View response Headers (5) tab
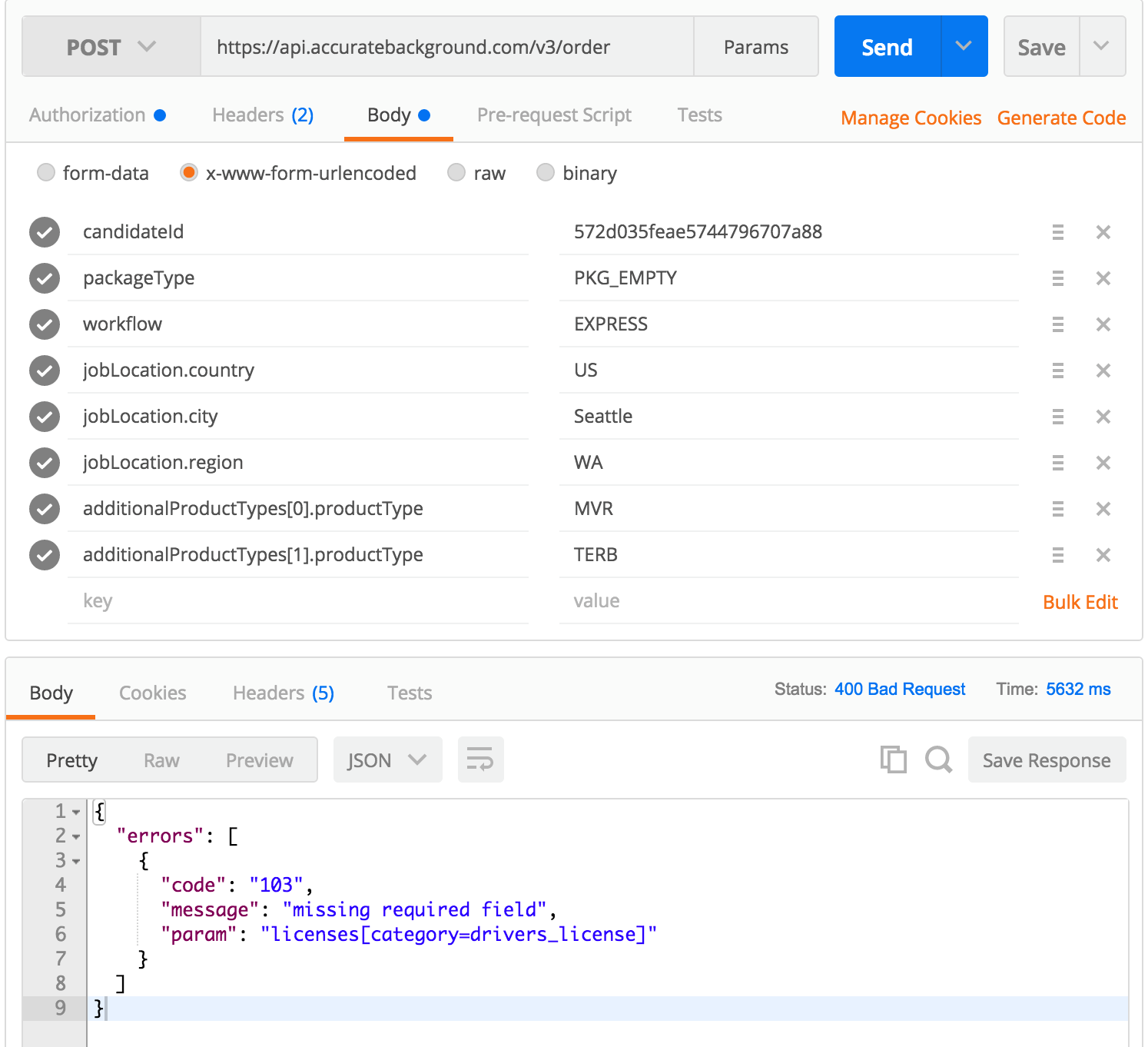Viewport: 1148px width, 1047px height. pyautogui.click(x=284, y=693)
